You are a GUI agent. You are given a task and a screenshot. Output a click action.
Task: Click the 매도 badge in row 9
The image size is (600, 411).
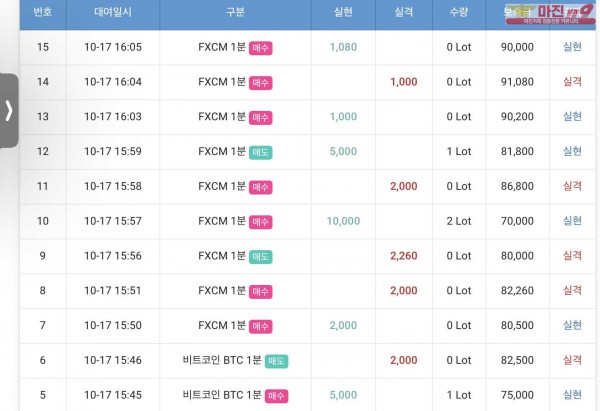coord(261,257)
